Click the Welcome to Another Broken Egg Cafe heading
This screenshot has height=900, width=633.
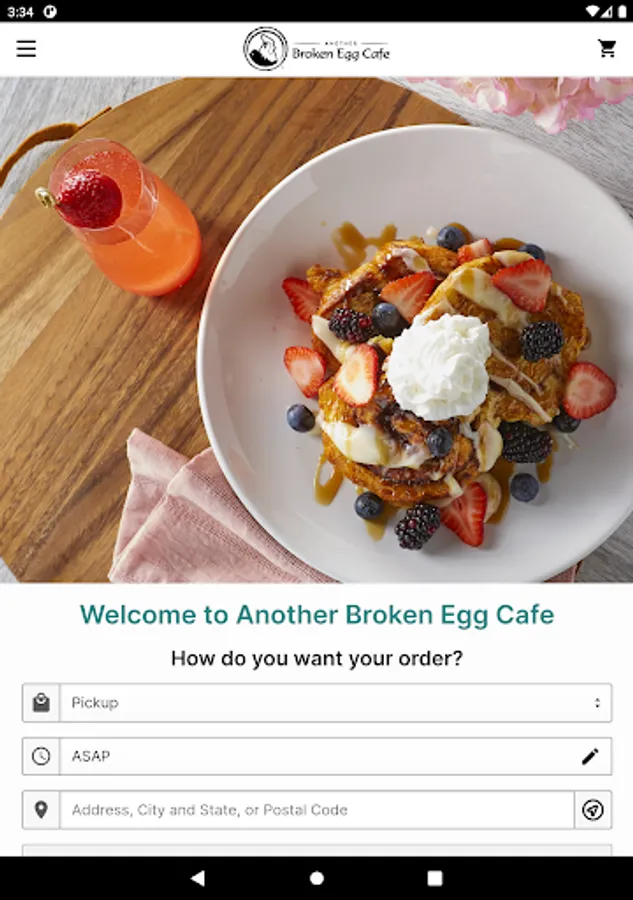tap(317, 614)
